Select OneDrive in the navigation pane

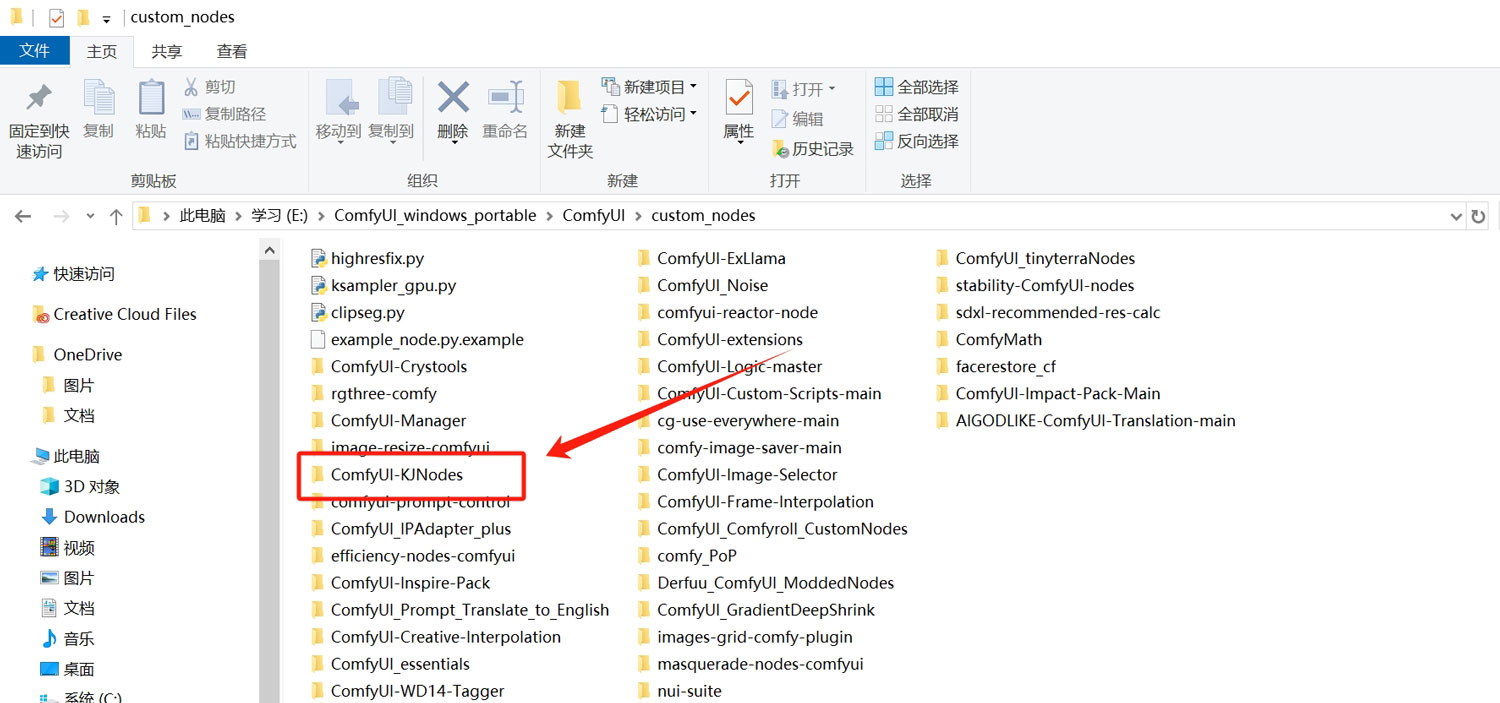click(77, 355)
